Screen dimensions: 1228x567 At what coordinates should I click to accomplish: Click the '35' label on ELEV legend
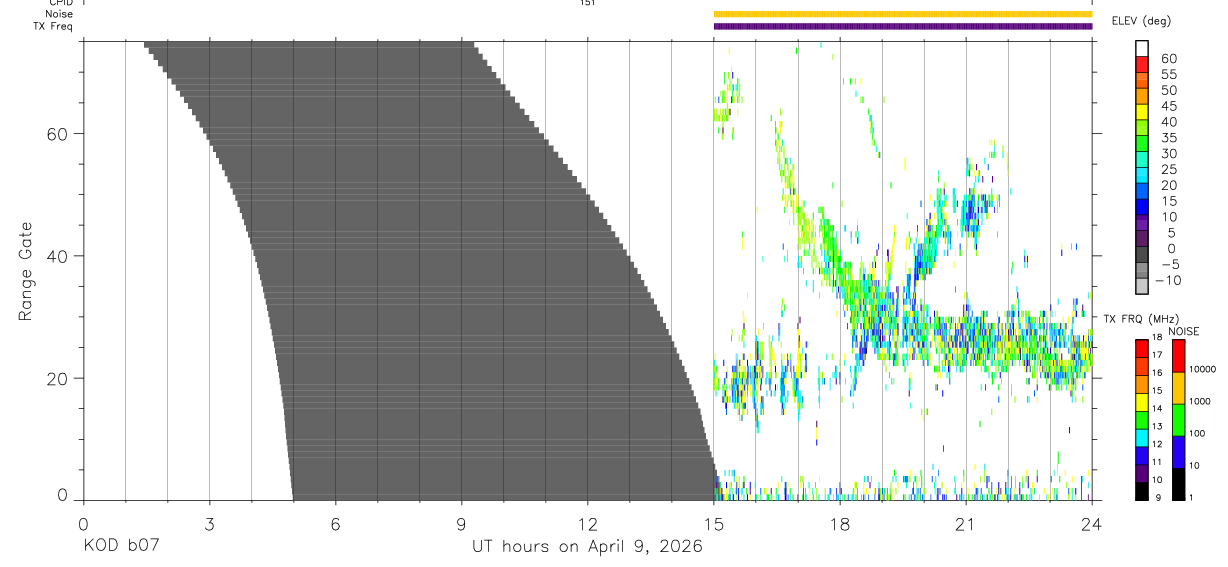pos(1169,138)
